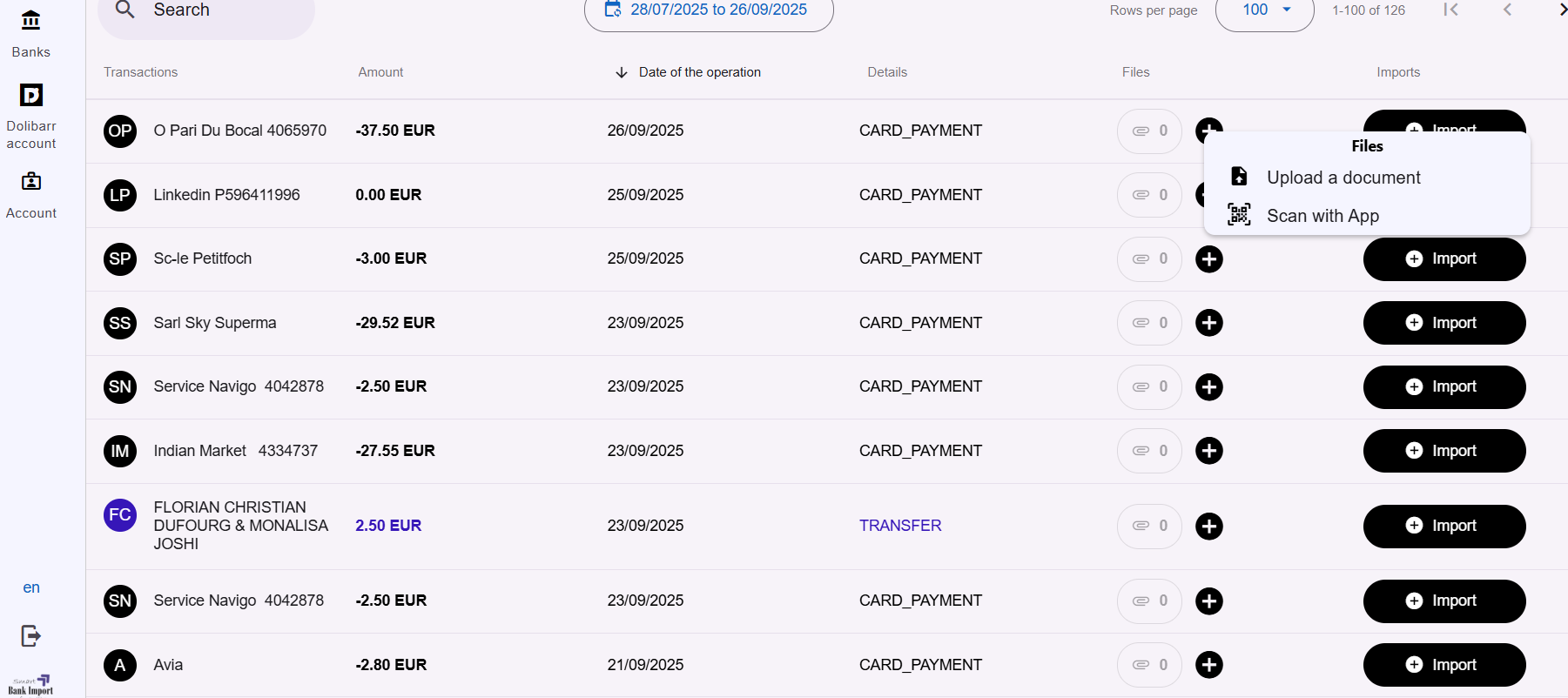
Task: Go to first page of results
Action: pyautogui.click(x=1450, y=10)
